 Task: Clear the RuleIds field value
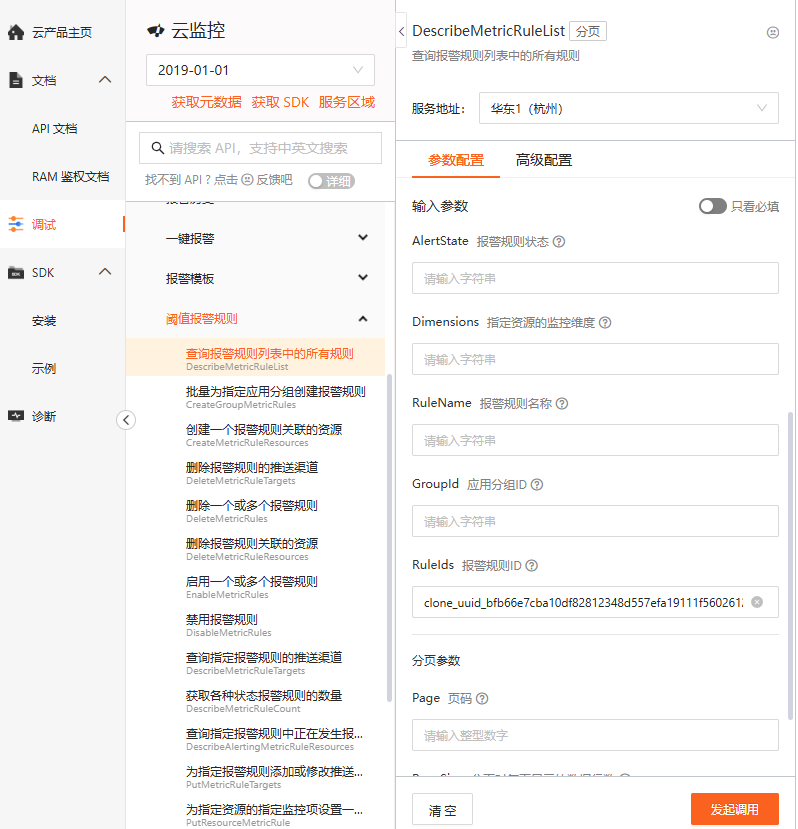[x=757, y=602]
